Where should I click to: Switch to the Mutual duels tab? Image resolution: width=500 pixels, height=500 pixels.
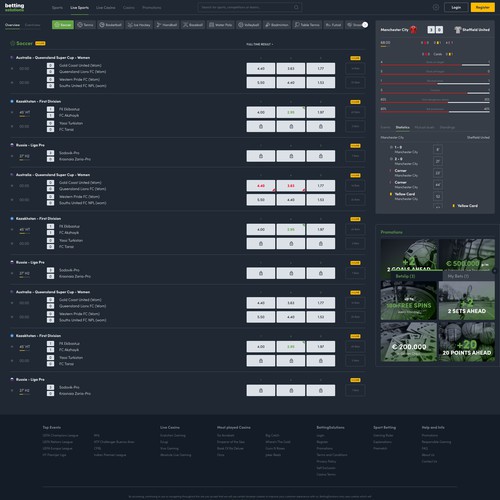(425, 127)
